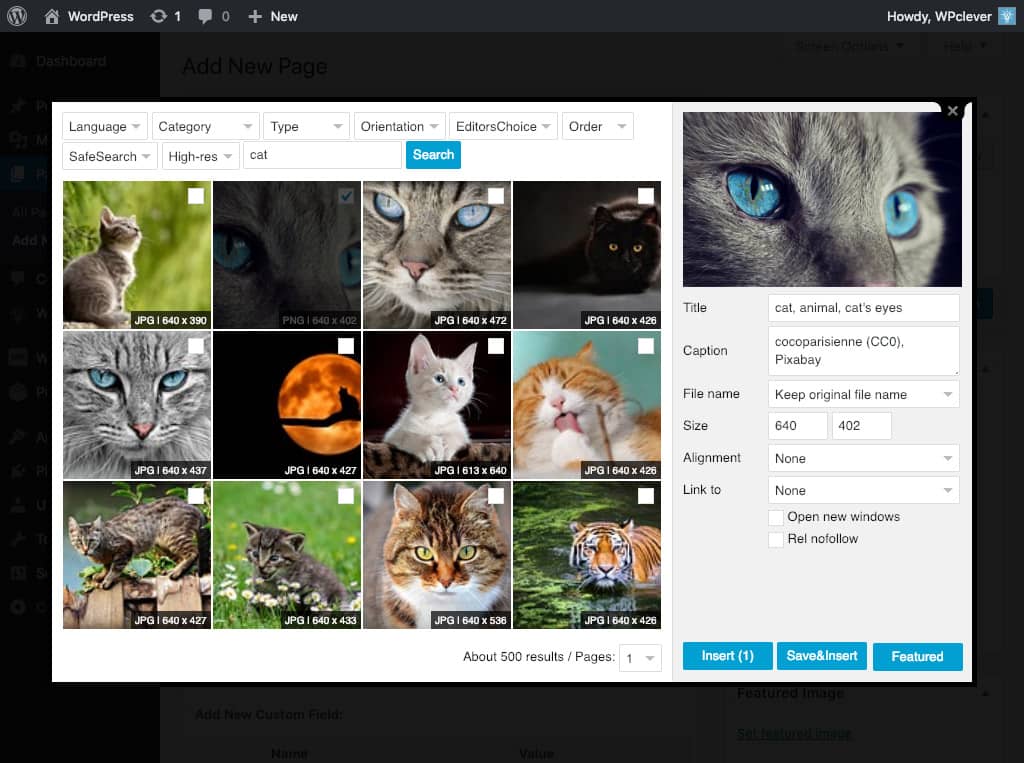The width and height of the screenshot is (1024, 763).
Task: Open the comments bubble icon
Action: click(205, 16)
